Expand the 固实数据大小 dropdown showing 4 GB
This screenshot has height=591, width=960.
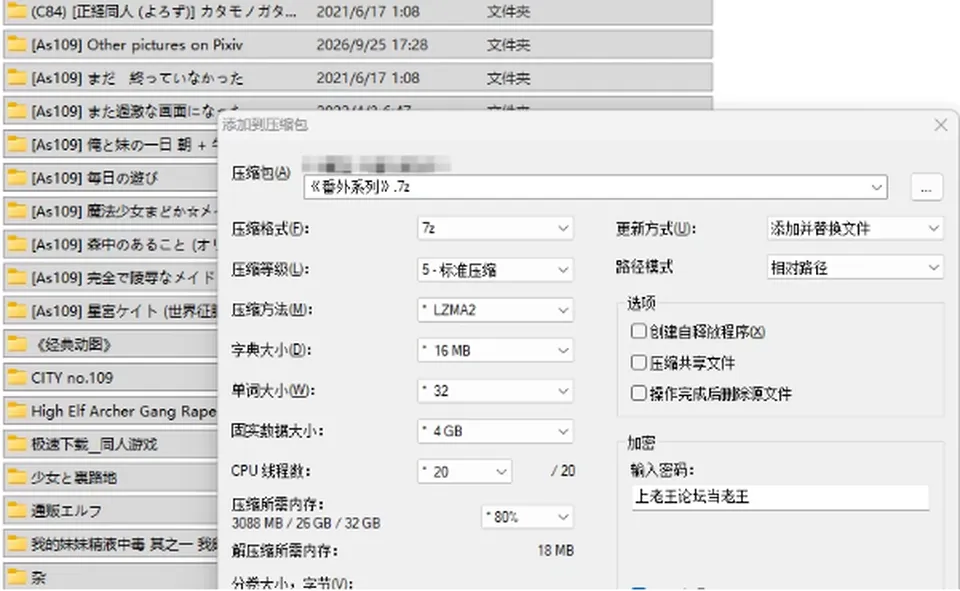pos(495,431)
